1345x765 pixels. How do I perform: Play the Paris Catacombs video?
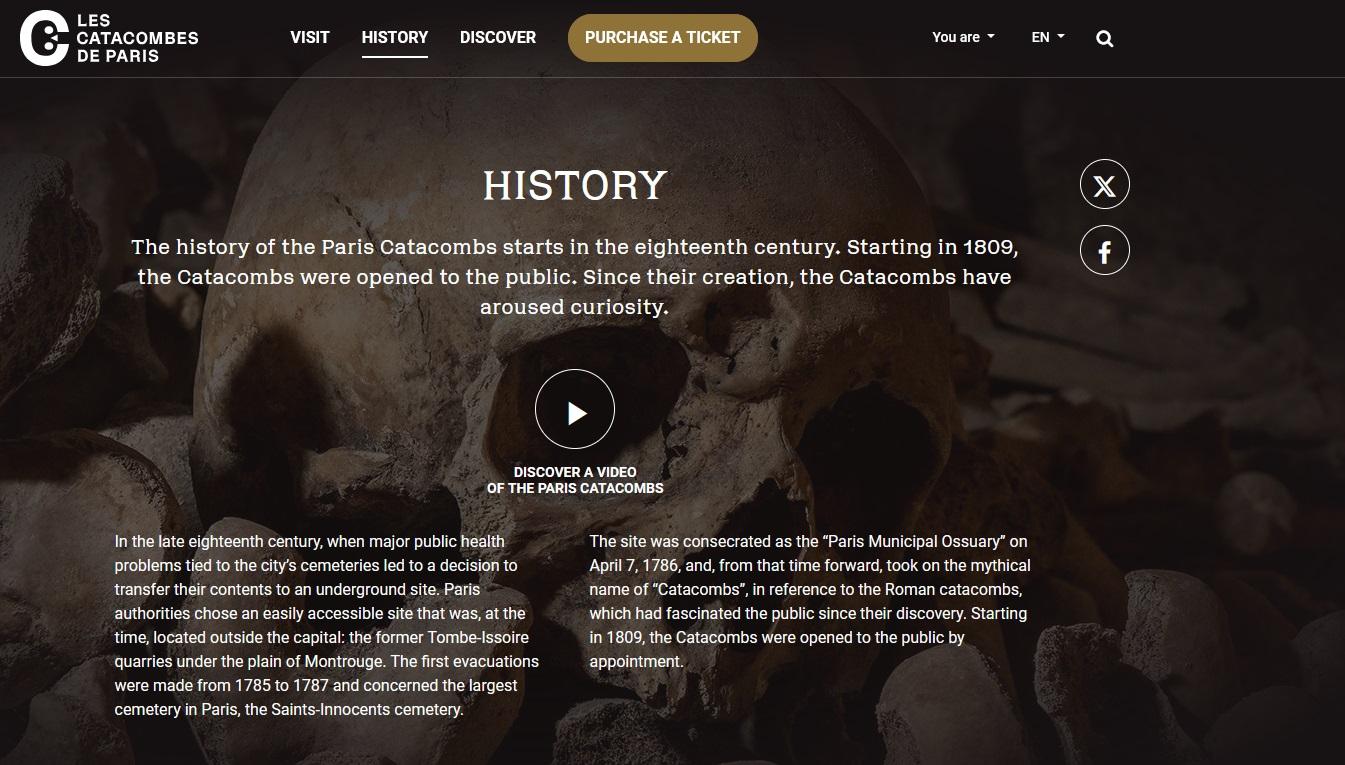coord(575,410)
